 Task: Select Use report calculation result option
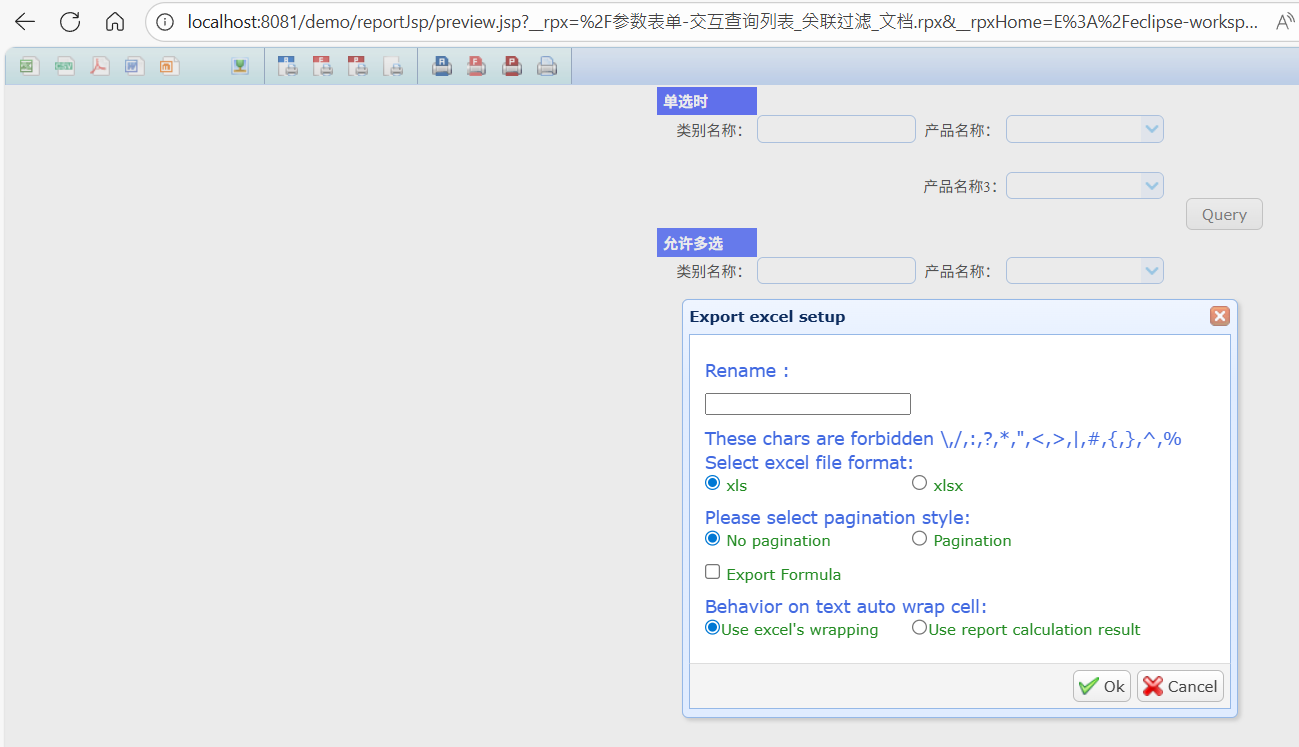pos(919,628)
